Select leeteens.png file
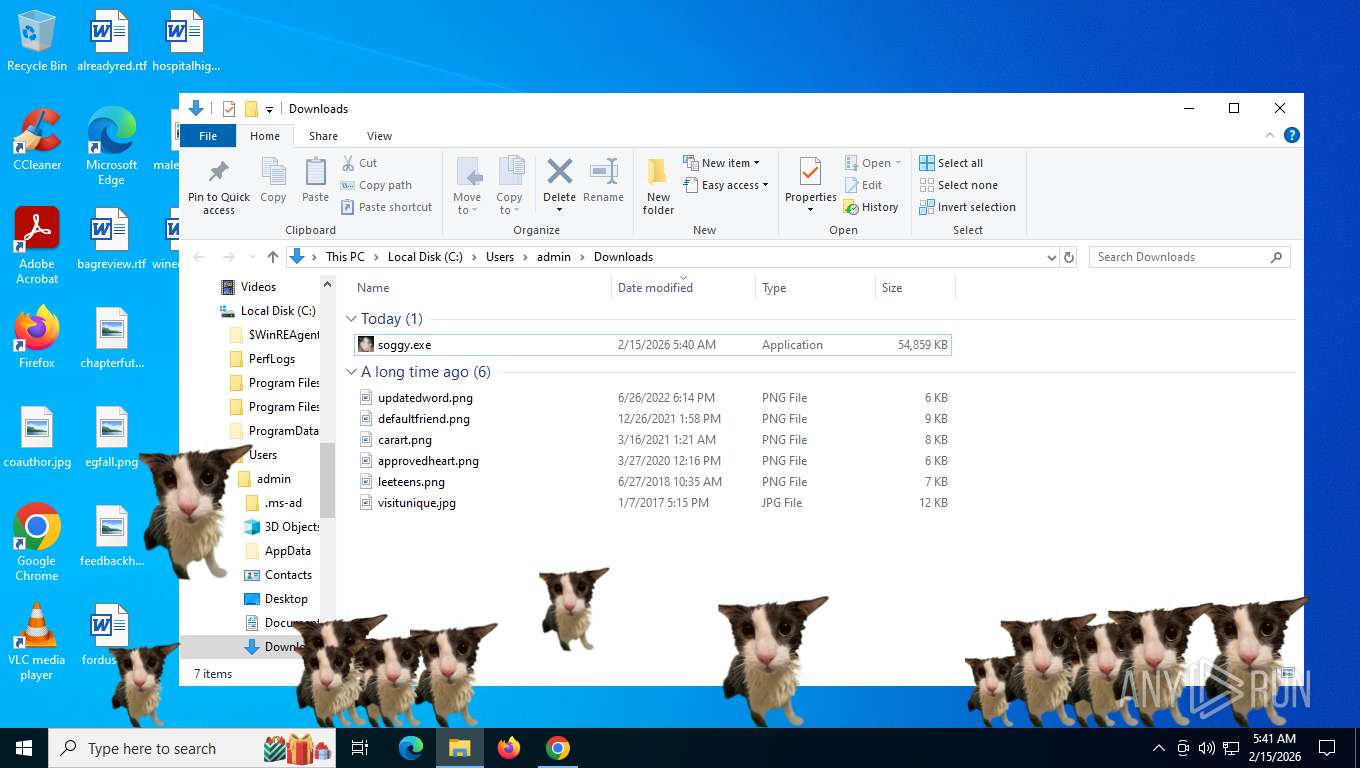The height and width of the screenshot is (768, 1360). (x=652, y=482)
